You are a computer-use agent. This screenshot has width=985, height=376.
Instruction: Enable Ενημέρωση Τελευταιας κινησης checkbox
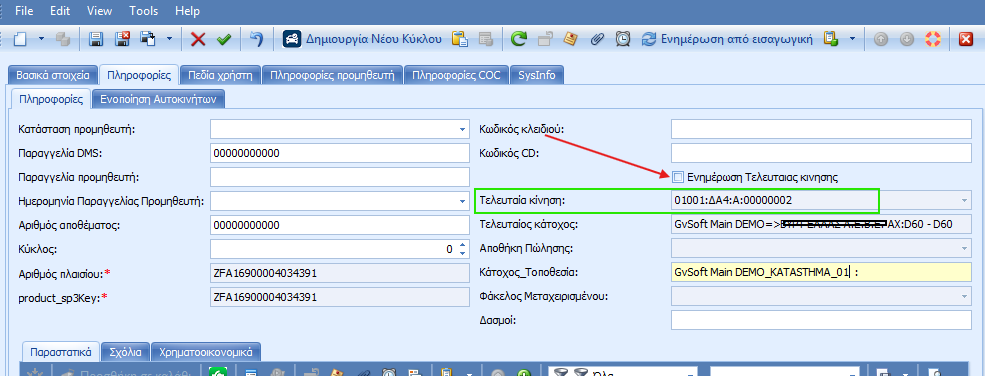point(677,177)
